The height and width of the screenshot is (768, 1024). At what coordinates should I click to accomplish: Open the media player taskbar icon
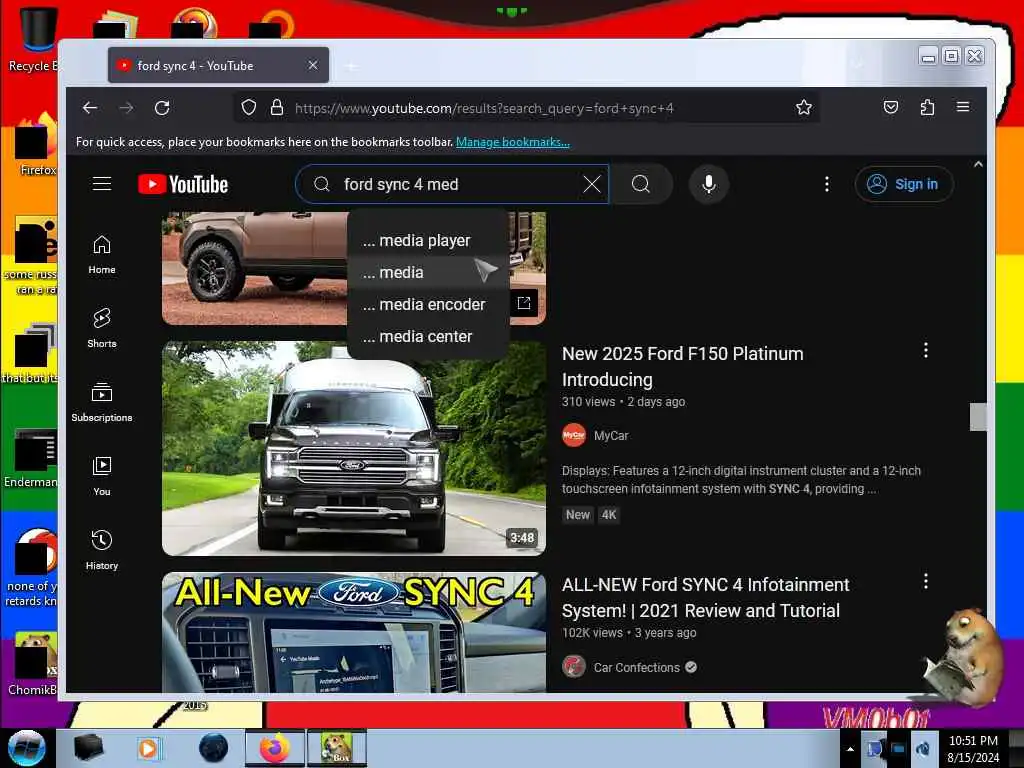click(x=148, y=748)
